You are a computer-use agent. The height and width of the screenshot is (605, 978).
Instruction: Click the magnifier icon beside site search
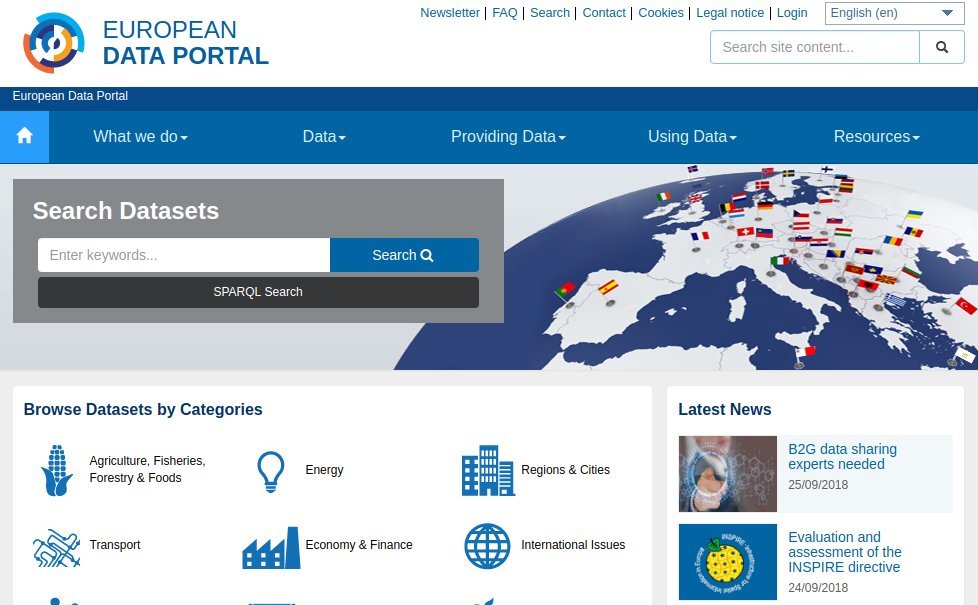(x=942, y=47)
